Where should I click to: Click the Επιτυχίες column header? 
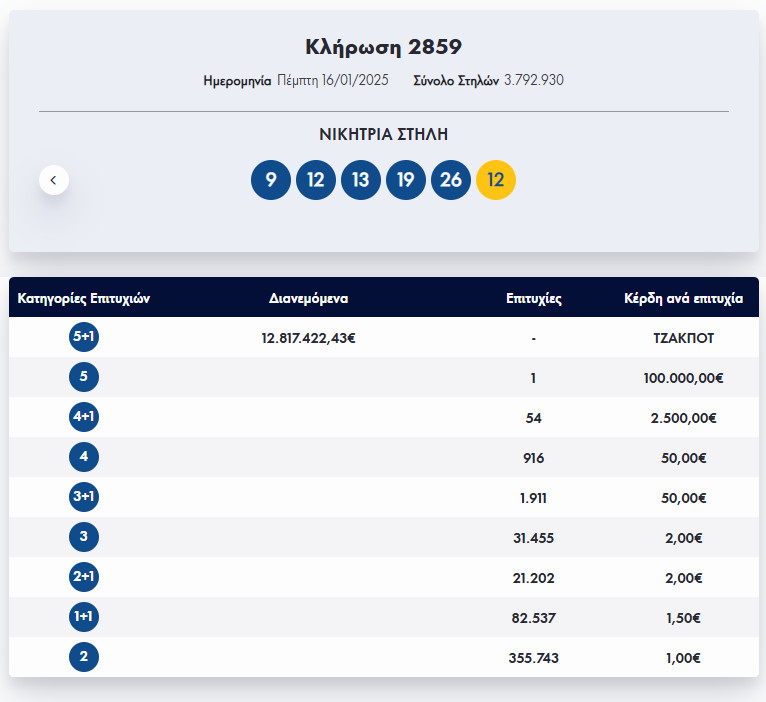pos(533,298)
